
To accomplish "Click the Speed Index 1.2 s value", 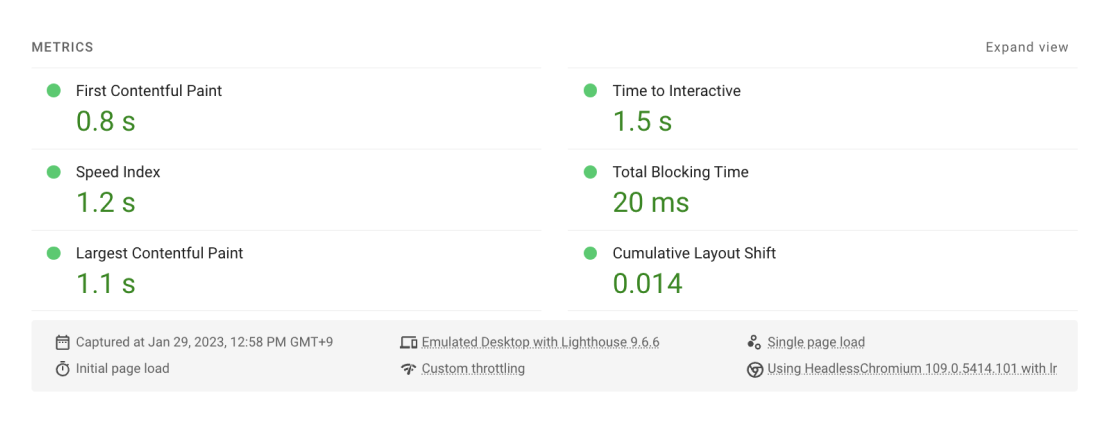I will [x=105, y=203].
